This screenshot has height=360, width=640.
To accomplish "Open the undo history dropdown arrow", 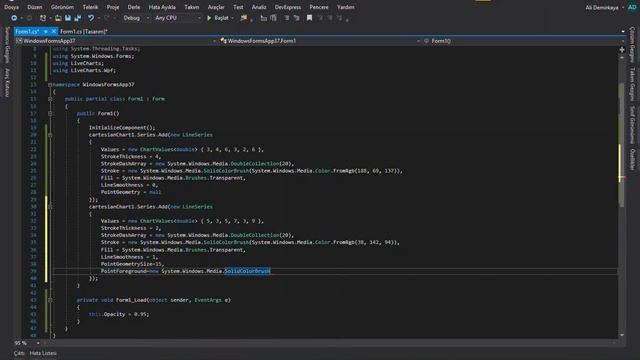I will coord(98,18).
